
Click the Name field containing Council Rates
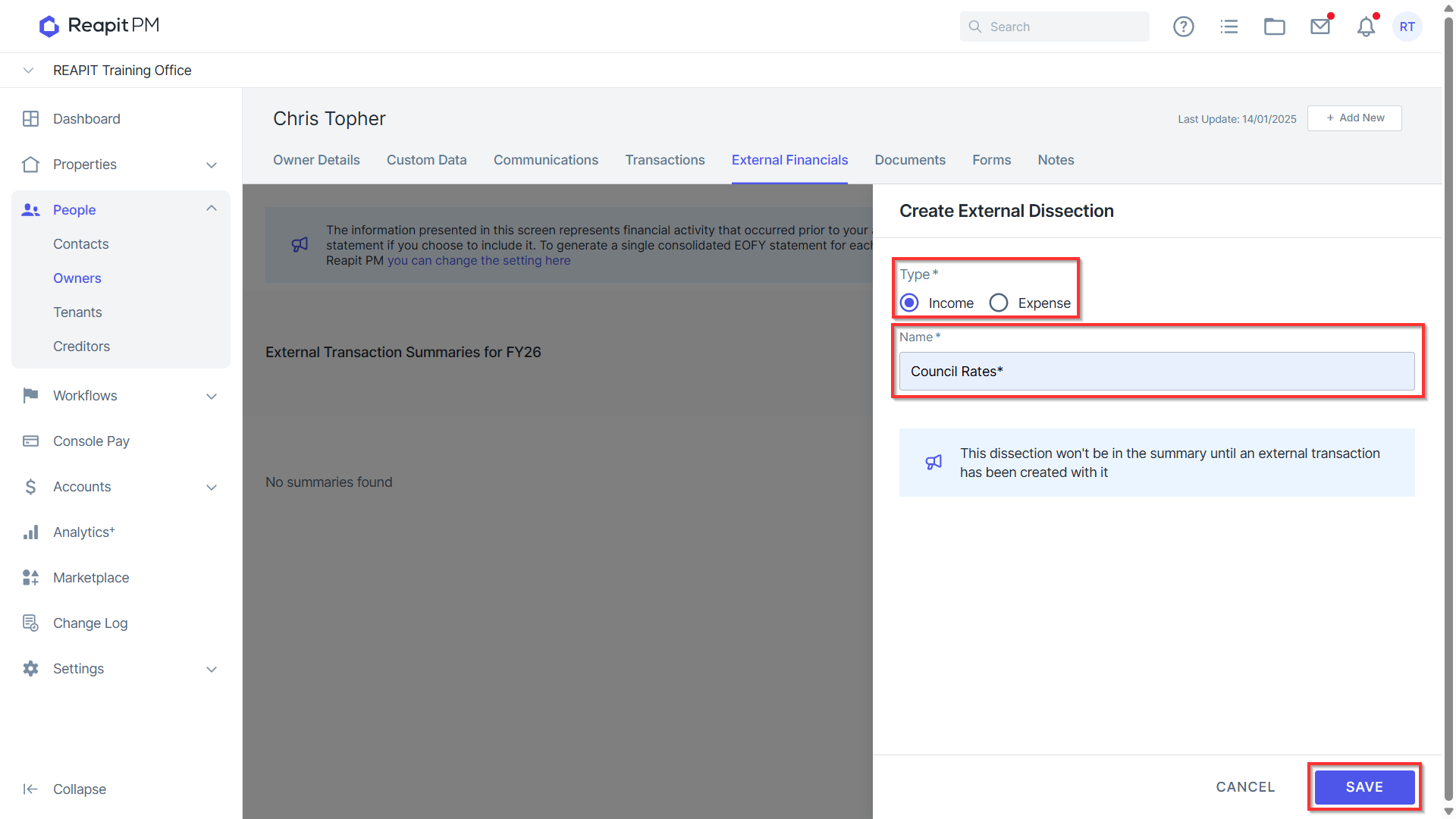pos(1156,372)
